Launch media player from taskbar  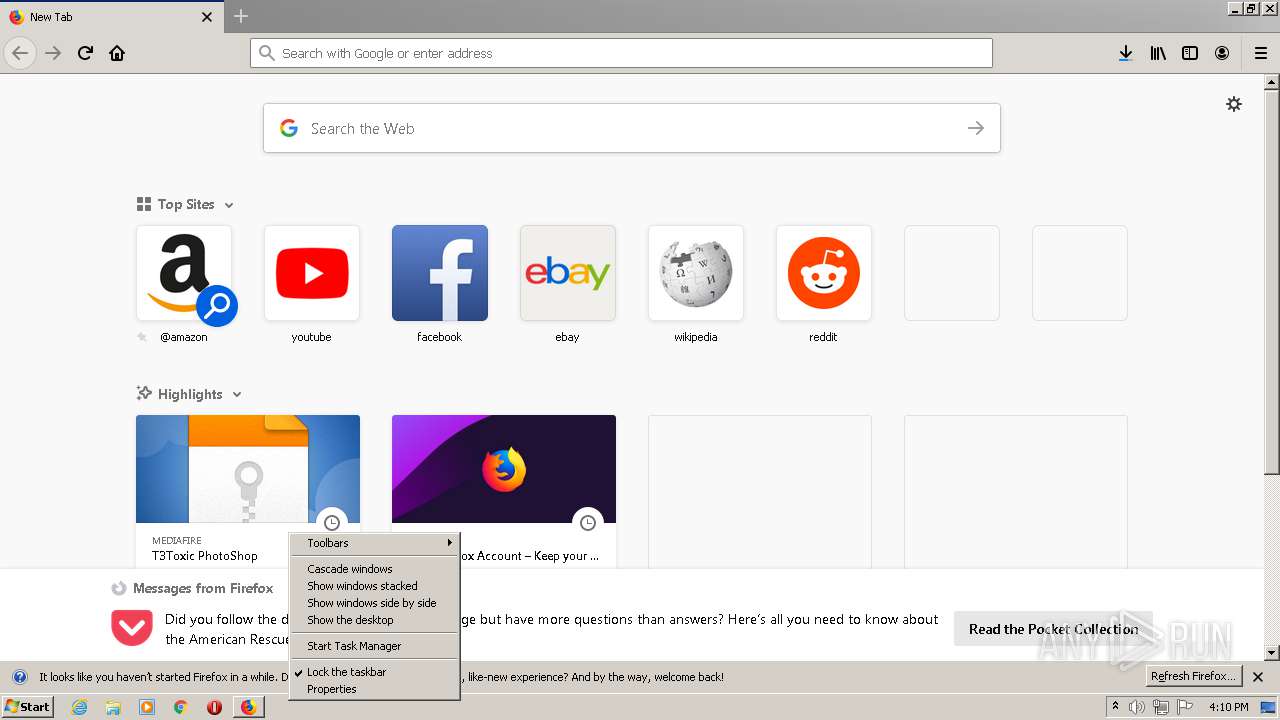(147, 707)
